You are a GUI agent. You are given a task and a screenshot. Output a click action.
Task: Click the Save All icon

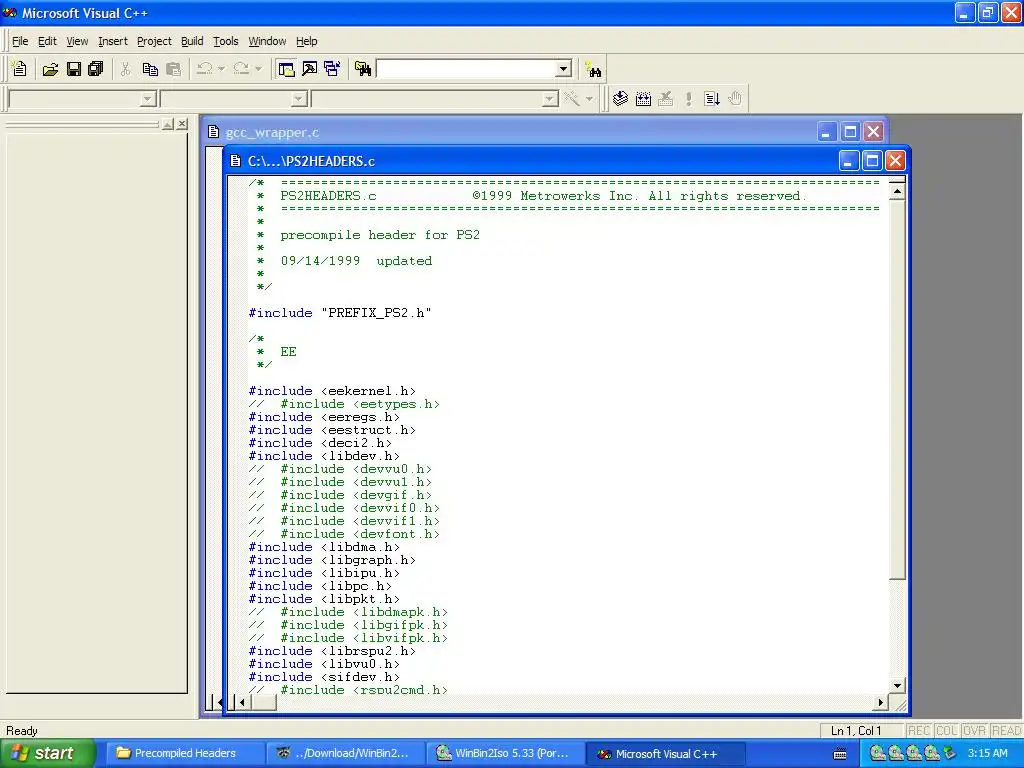[x=96, y=69]
